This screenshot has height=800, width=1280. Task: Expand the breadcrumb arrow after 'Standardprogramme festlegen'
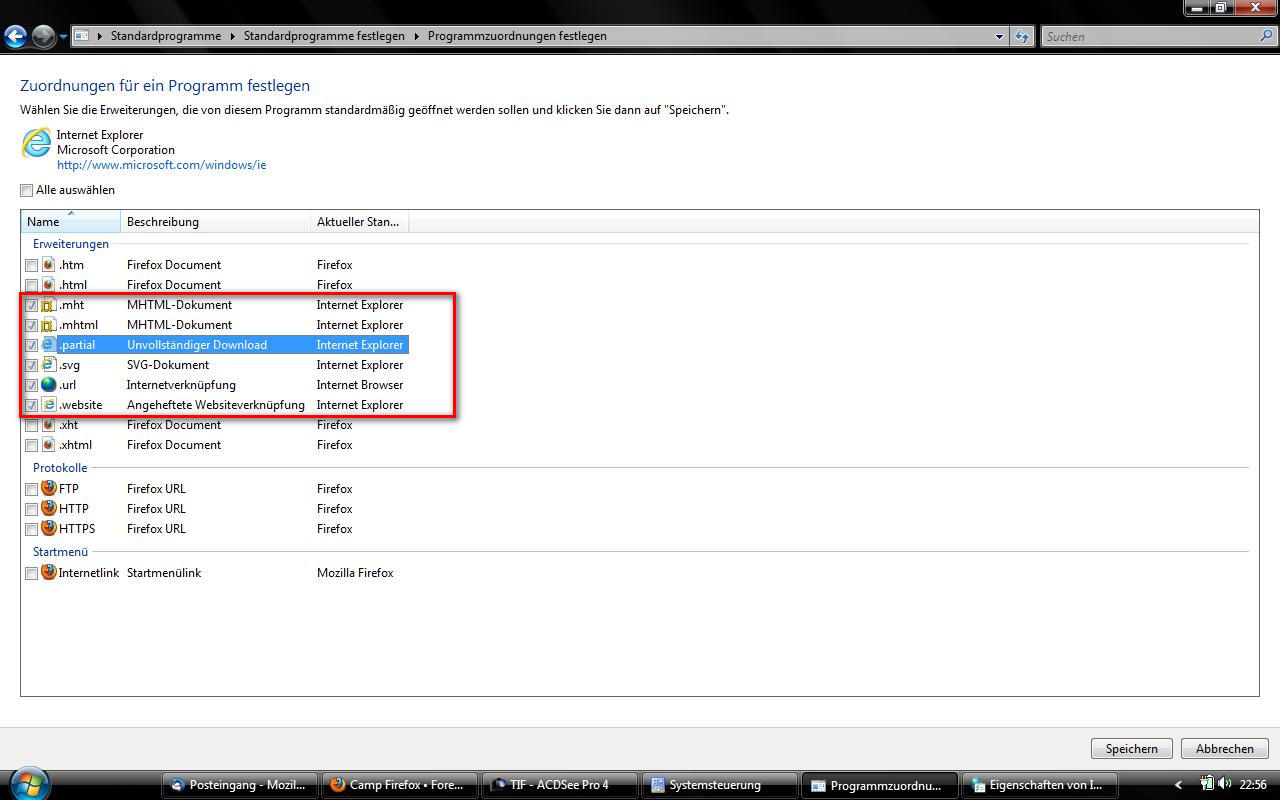pos(416,36)
